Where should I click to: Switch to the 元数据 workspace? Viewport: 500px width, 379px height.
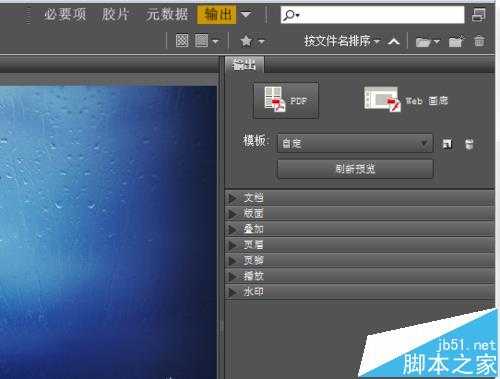click(x=167, y=15)
